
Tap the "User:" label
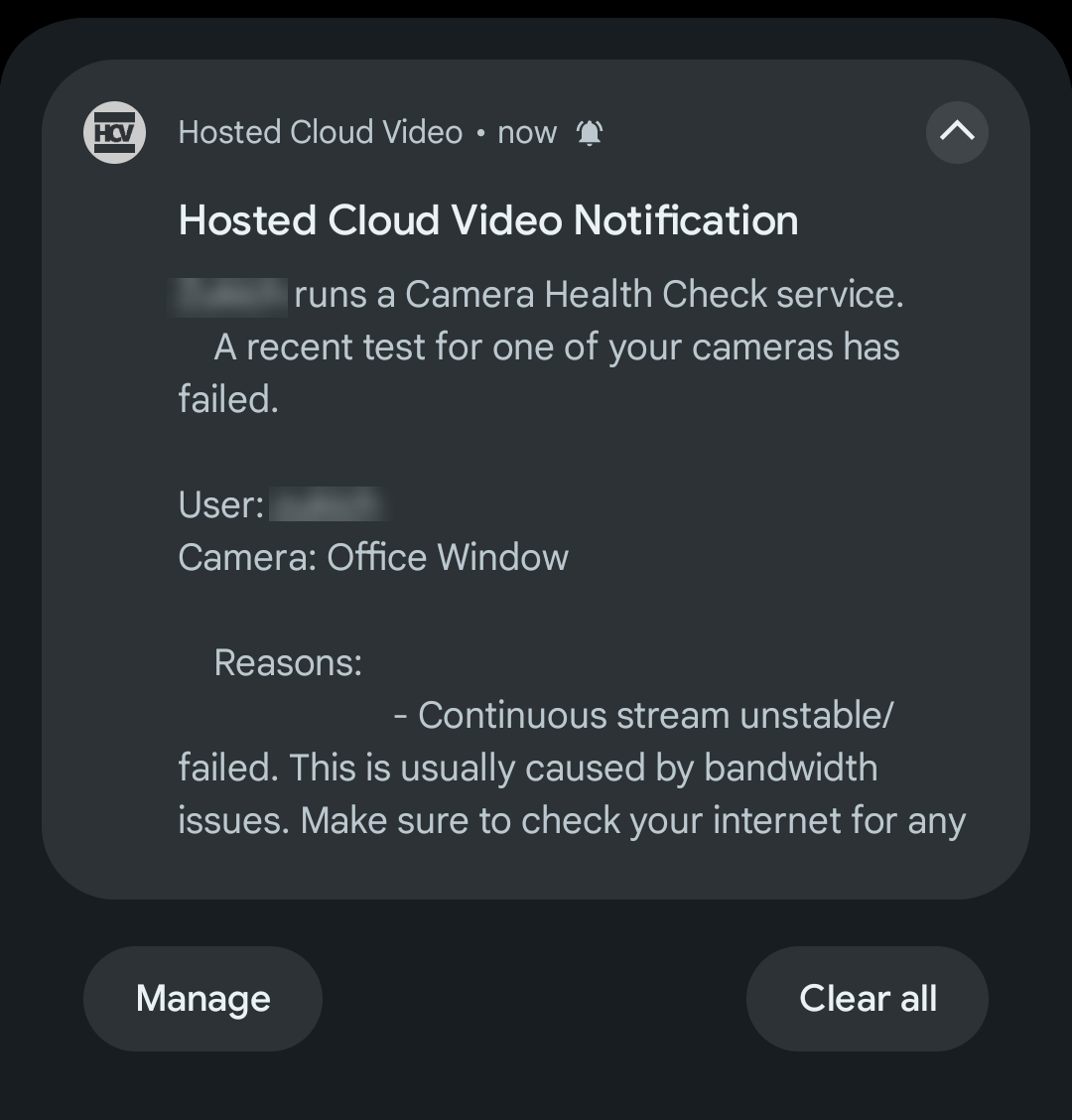pos(220,504)
